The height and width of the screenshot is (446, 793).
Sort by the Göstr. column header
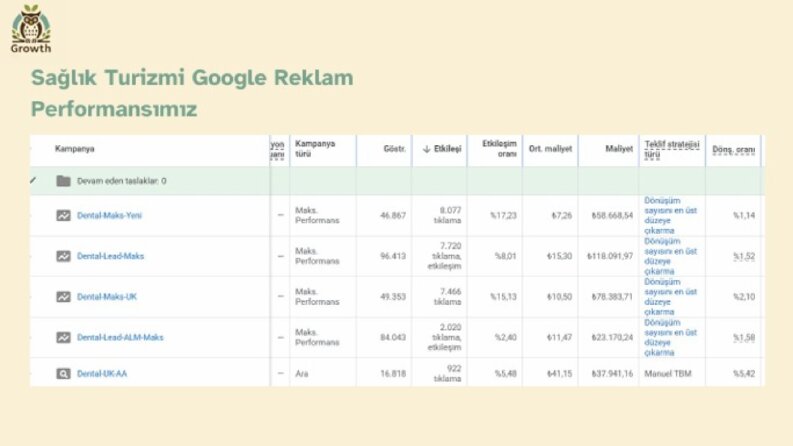coord(394,149)
